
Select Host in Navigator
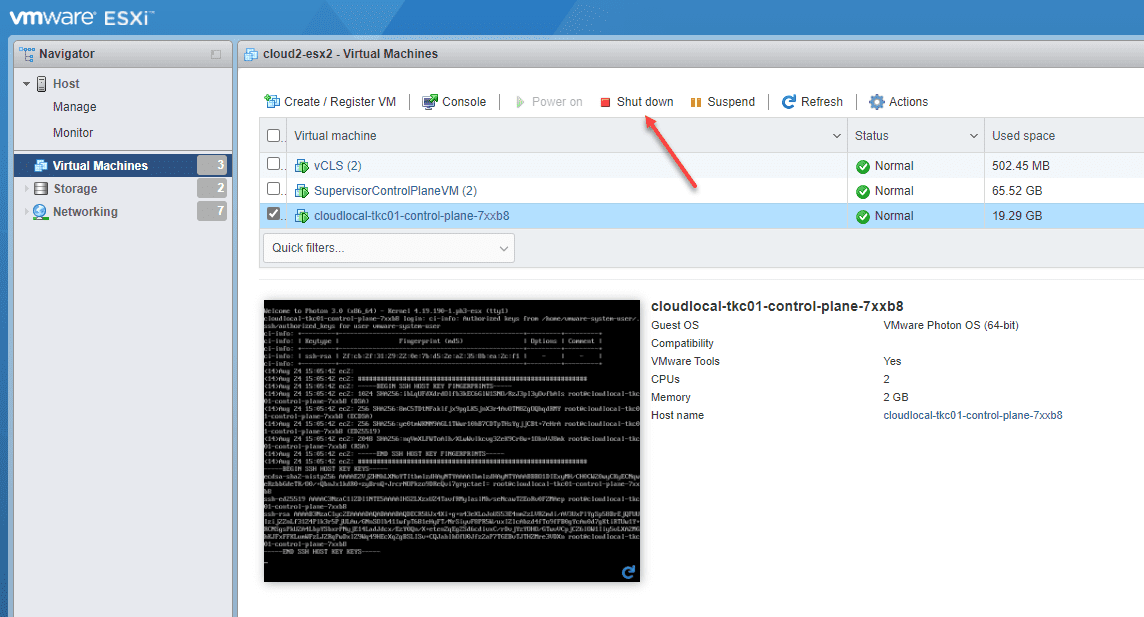66,84
